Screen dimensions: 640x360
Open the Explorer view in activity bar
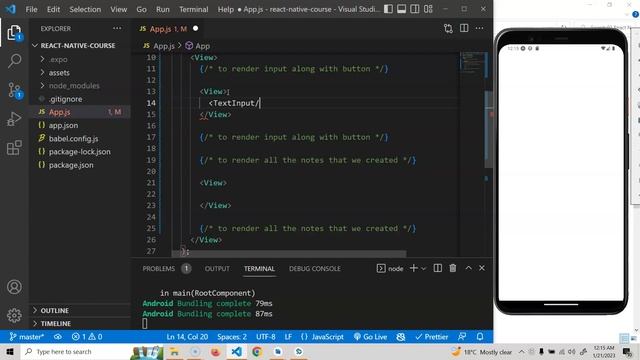pyautogui.click(x=14, y=33)
